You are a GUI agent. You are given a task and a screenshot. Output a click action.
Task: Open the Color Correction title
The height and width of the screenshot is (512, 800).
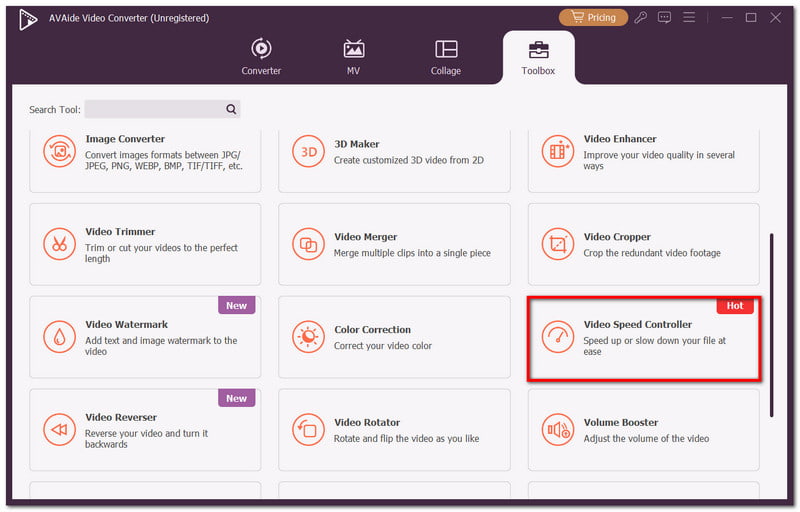click(372, 330)
